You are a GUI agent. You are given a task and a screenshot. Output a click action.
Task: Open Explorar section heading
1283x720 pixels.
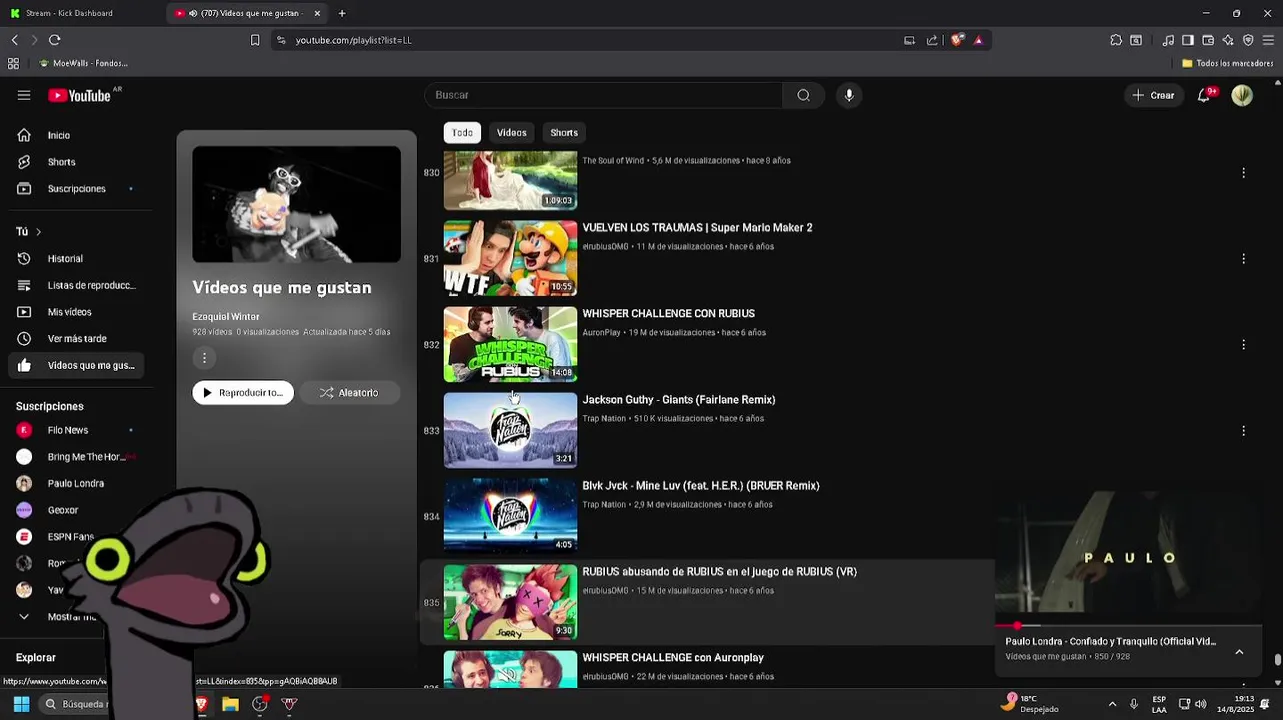36,658
